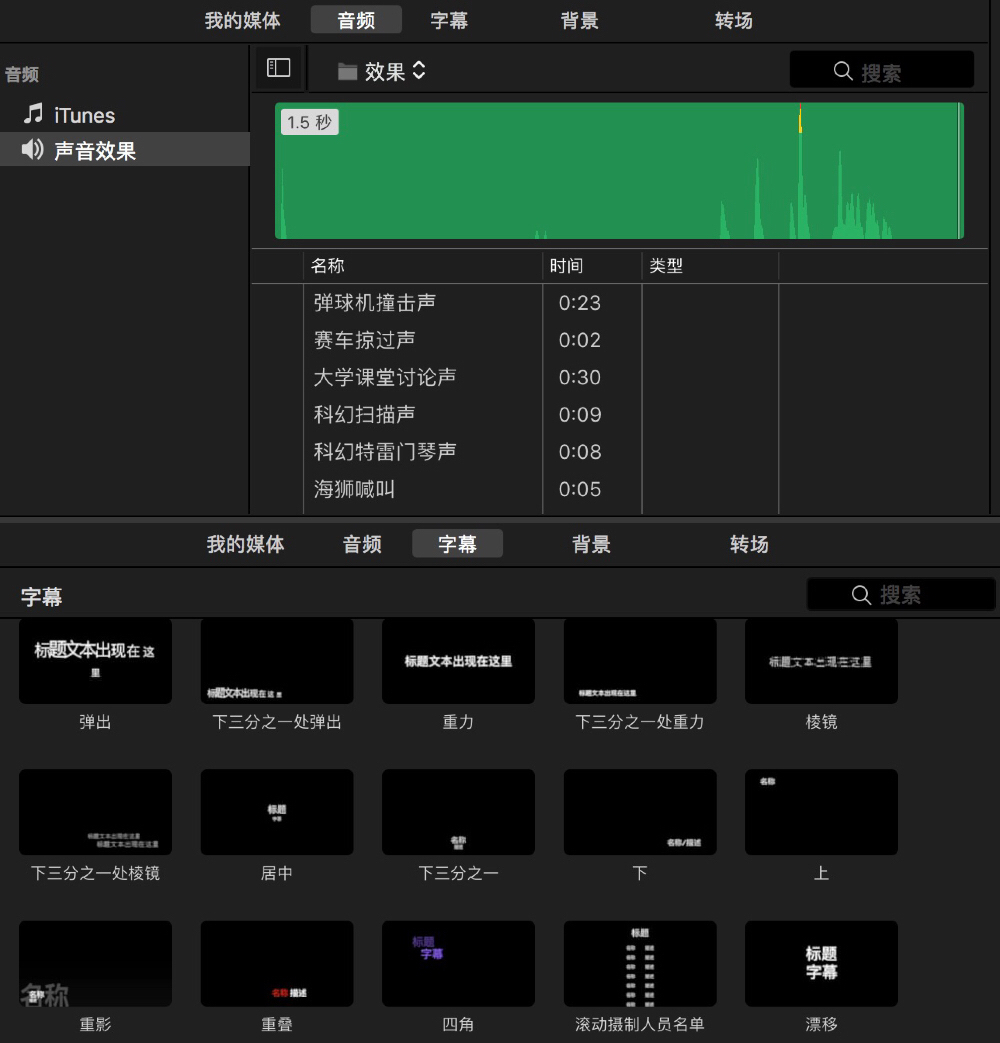Click the folder icon beside 效果
Viewport: 1000px width, 1043px height.
(347, 71)
